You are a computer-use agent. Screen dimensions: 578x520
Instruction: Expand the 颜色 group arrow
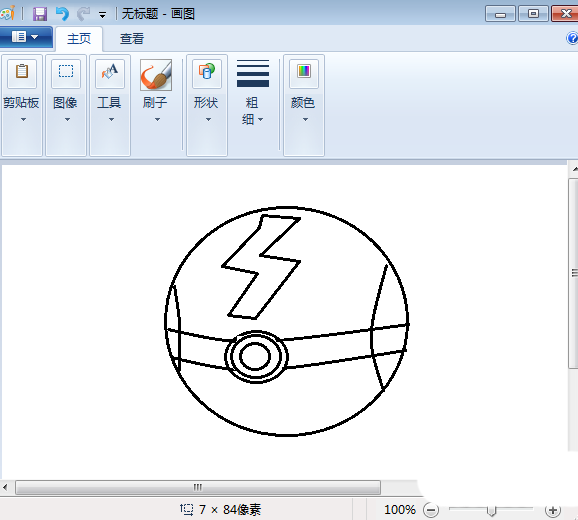coord(305,119)
